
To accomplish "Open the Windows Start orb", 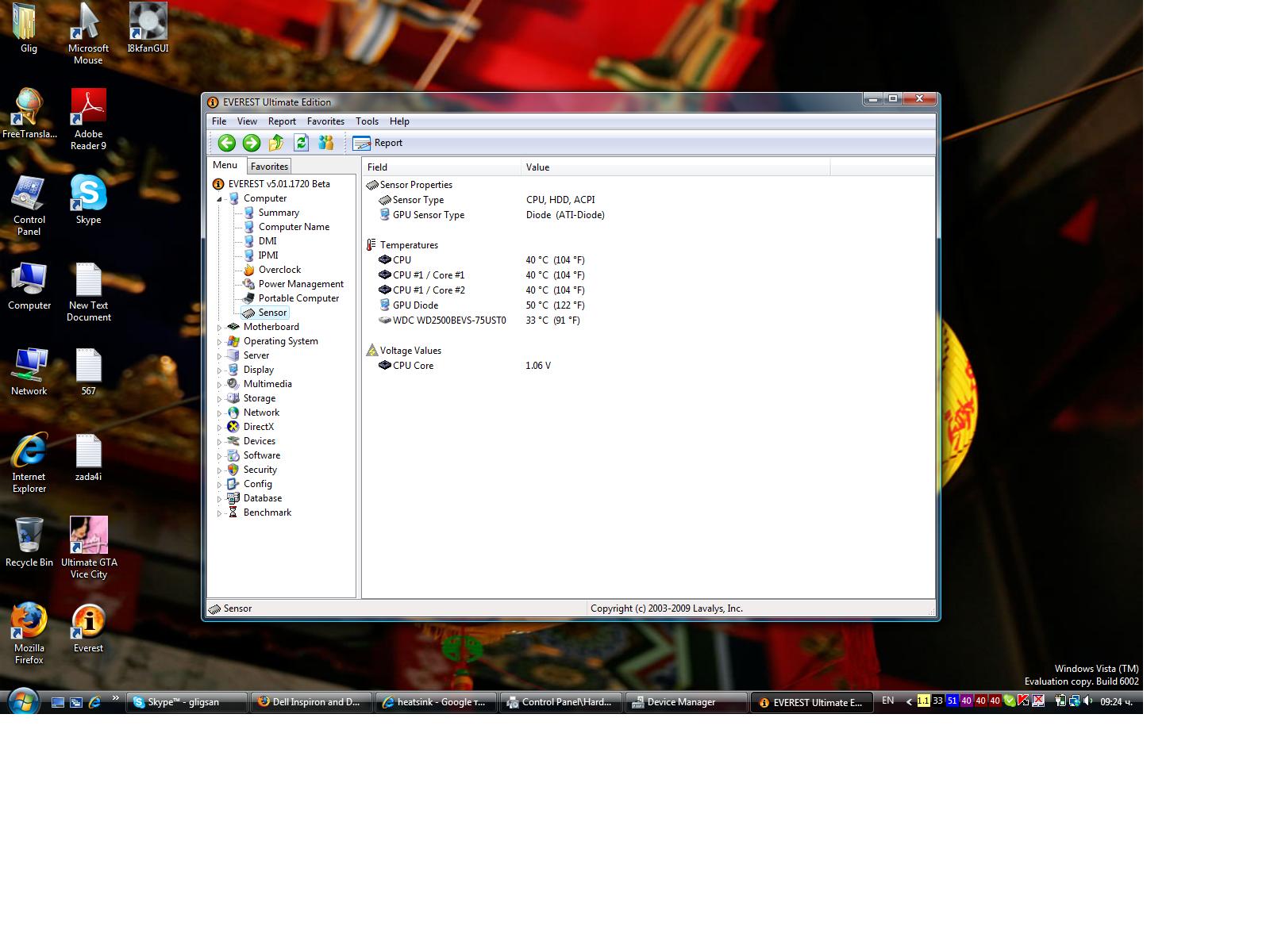I will pos(24,702).
